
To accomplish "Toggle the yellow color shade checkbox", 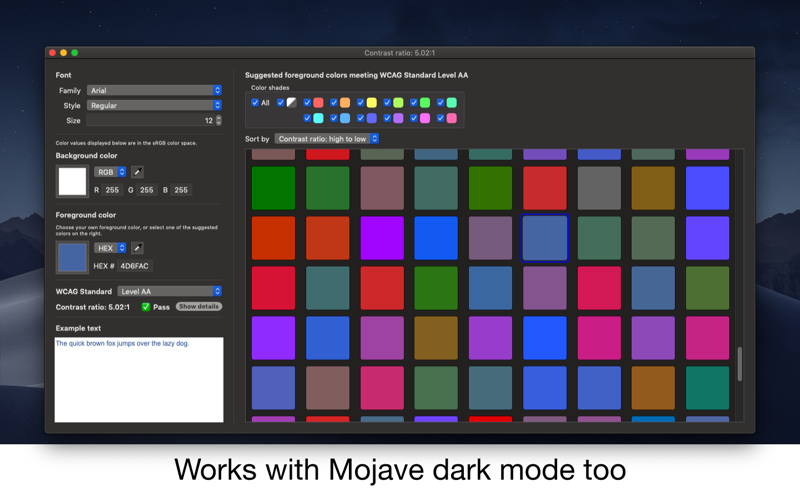I will click(x=360, y=103).
